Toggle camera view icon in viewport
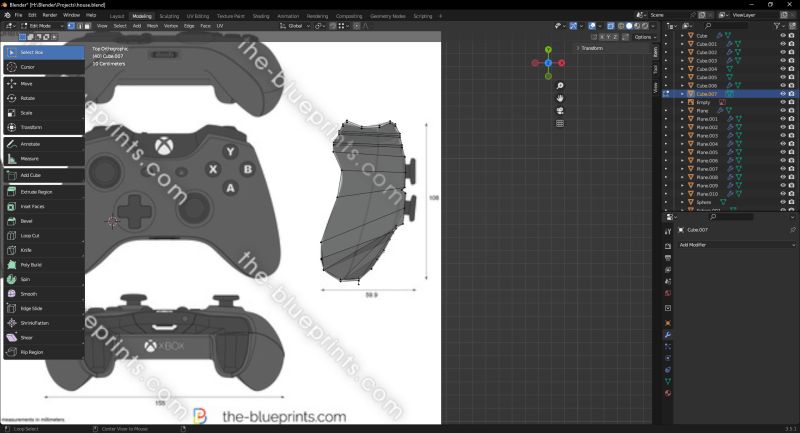The width and height of the screenshot is (800, 433). 560,111
